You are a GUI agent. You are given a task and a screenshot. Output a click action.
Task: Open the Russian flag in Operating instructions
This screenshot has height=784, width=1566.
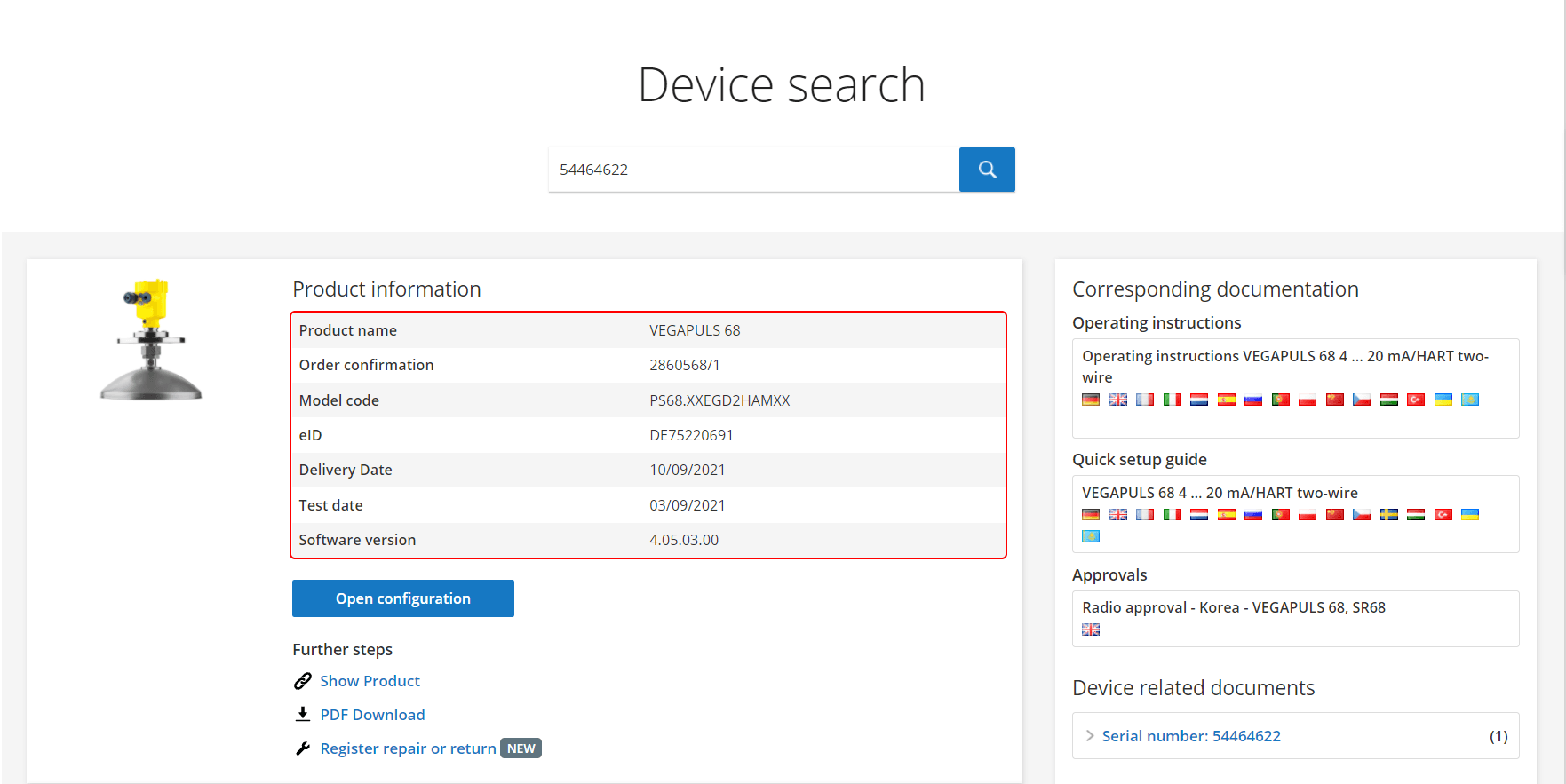pyautogui.click(x=1253, y=400)
